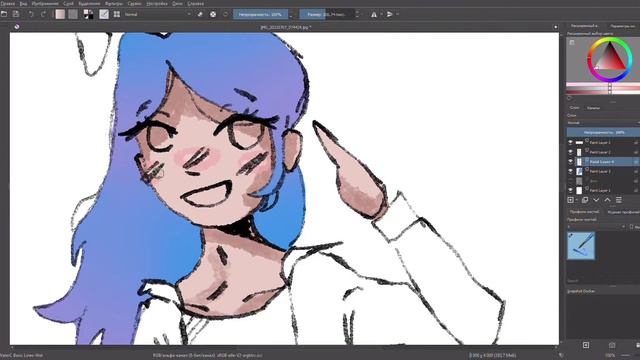Open the layer properties icon
The image size is (640, 360).
(619, 200)
